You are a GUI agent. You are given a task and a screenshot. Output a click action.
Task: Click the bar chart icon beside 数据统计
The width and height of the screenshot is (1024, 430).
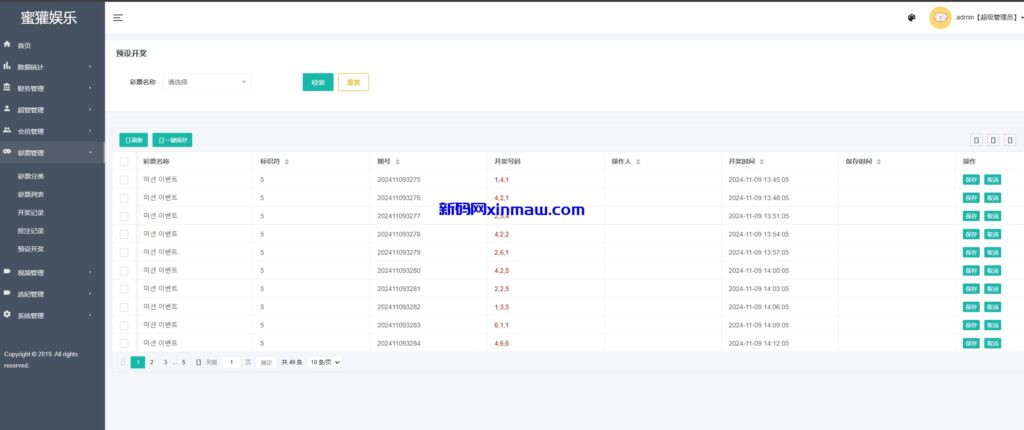coord(7,66)
